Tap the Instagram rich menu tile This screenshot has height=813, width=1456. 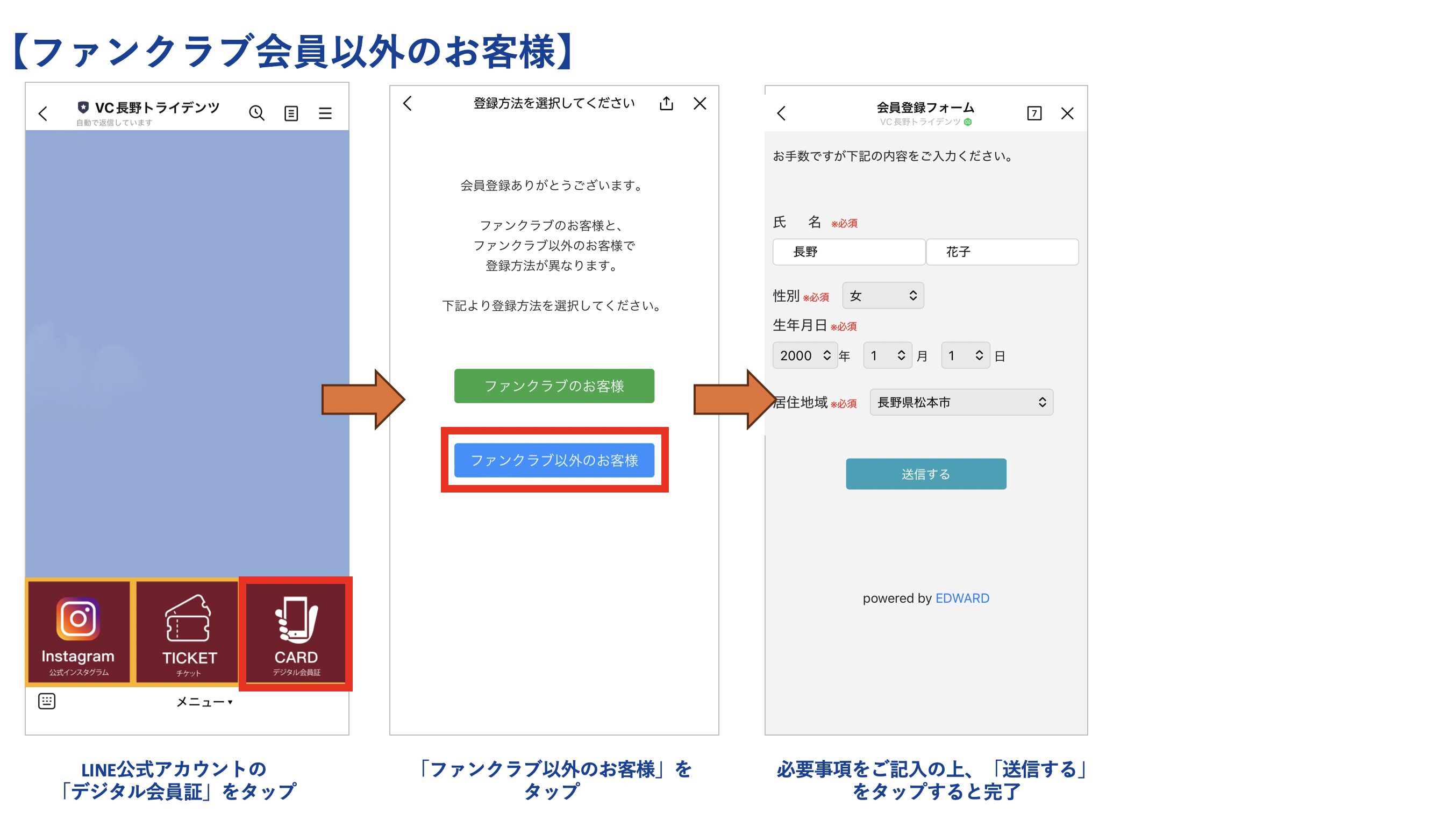(x=78, y=633)
